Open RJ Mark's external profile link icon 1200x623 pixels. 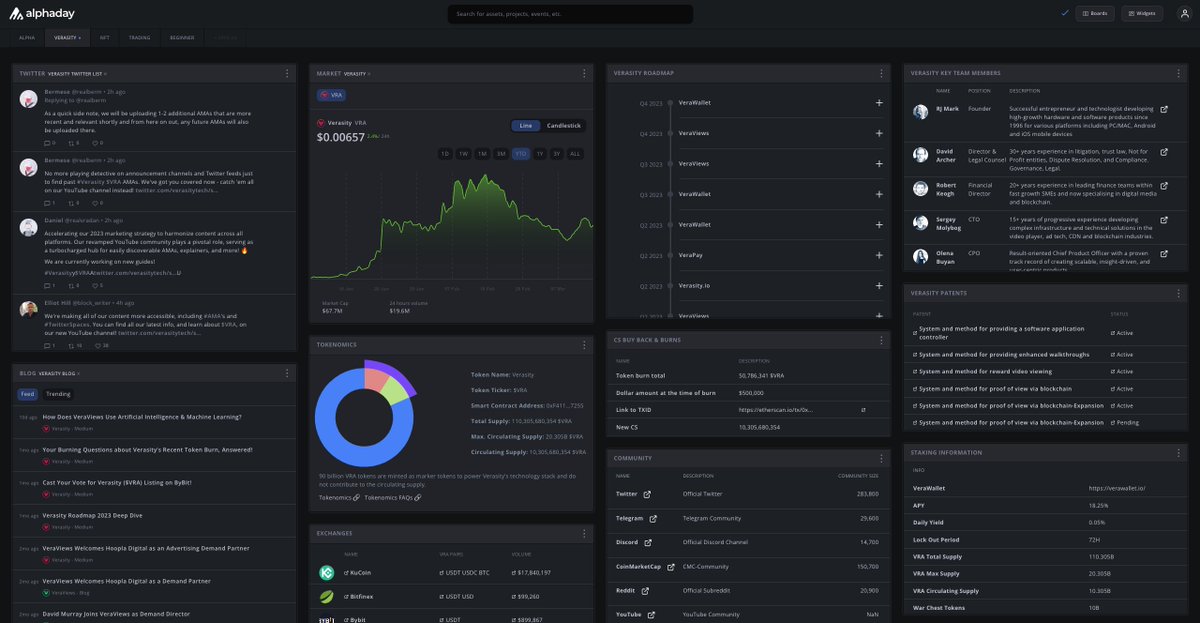point(1163,109)
